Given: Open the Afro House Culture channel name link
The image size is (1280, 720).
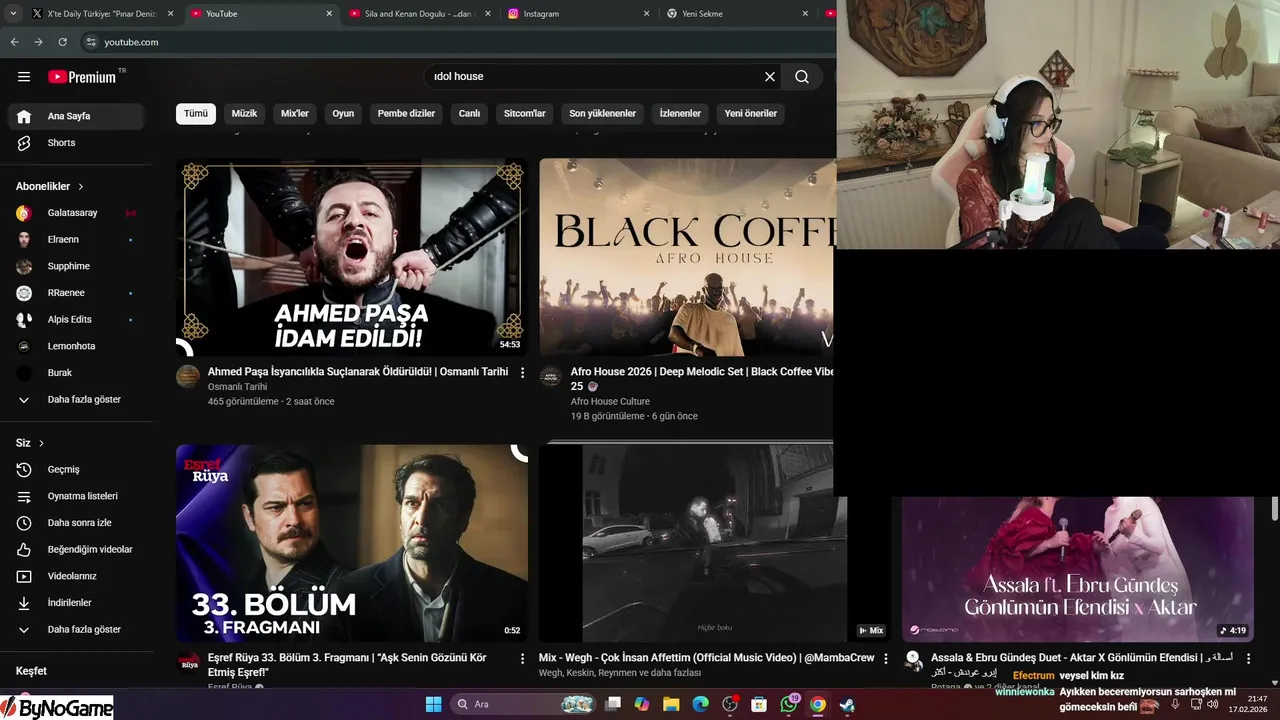Looking at the screenshot, I should [x=610, y=401].
